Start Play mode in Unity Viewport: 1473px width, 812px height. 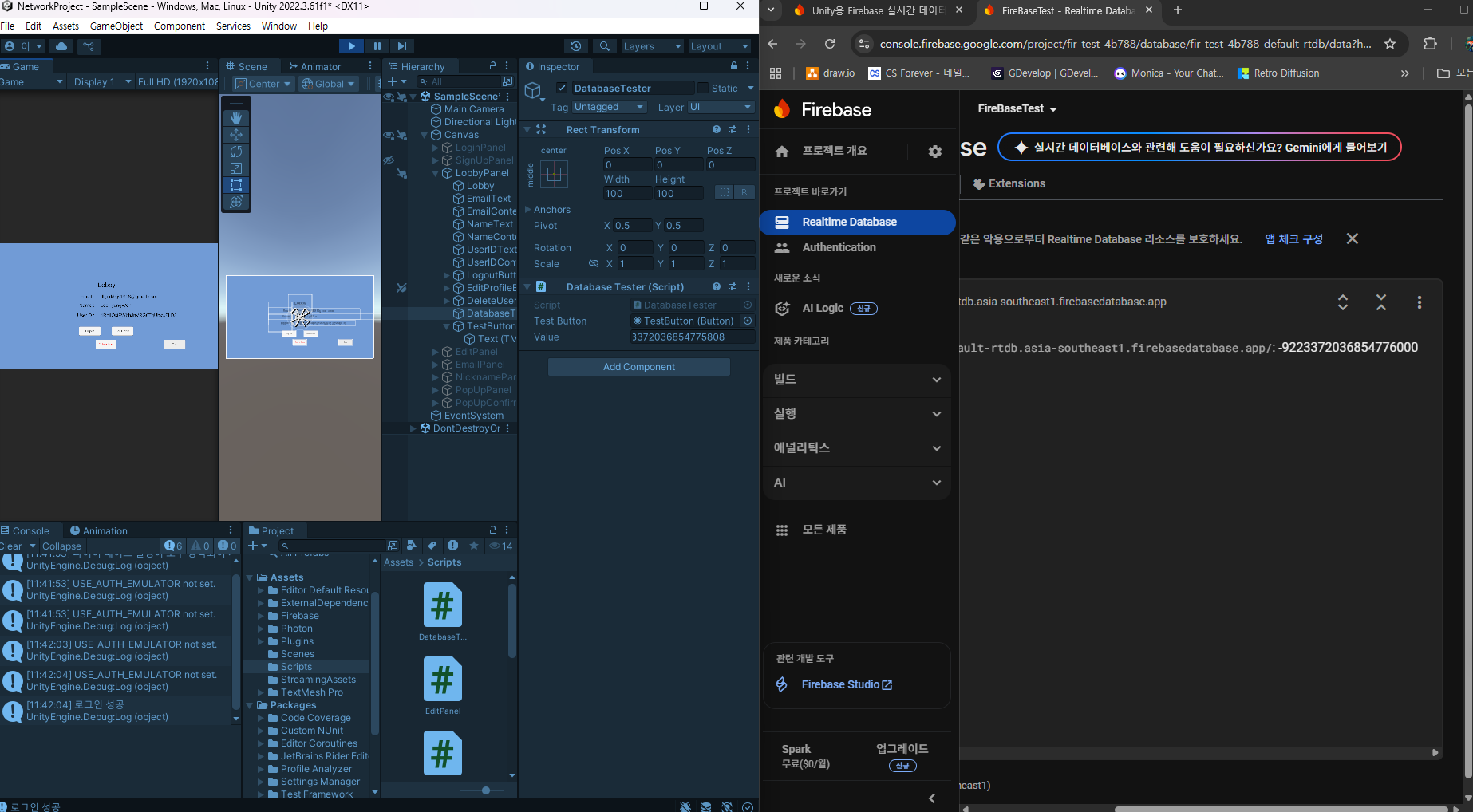point(351,46)
